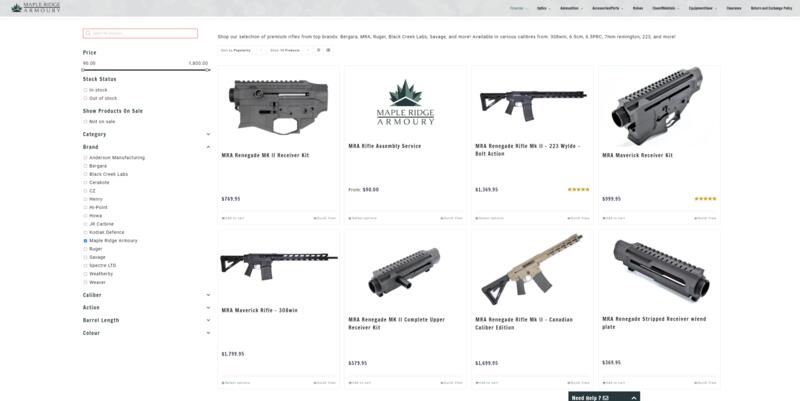Add MRA Renegade MK II Receiver Kit to cart
This screenshot has height=401, width=800.
pos(233,218)
